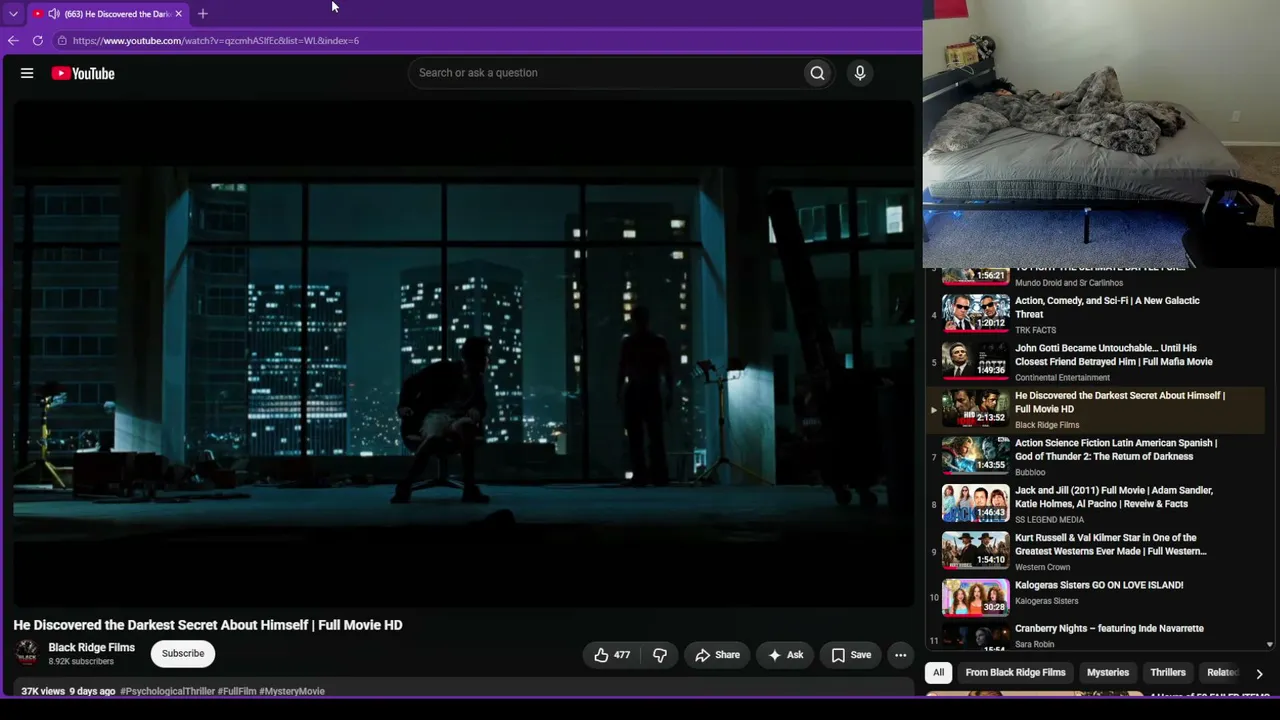Screen dimensions: 1280x720
Task: Go back in the browser
Action: (13, 41)
